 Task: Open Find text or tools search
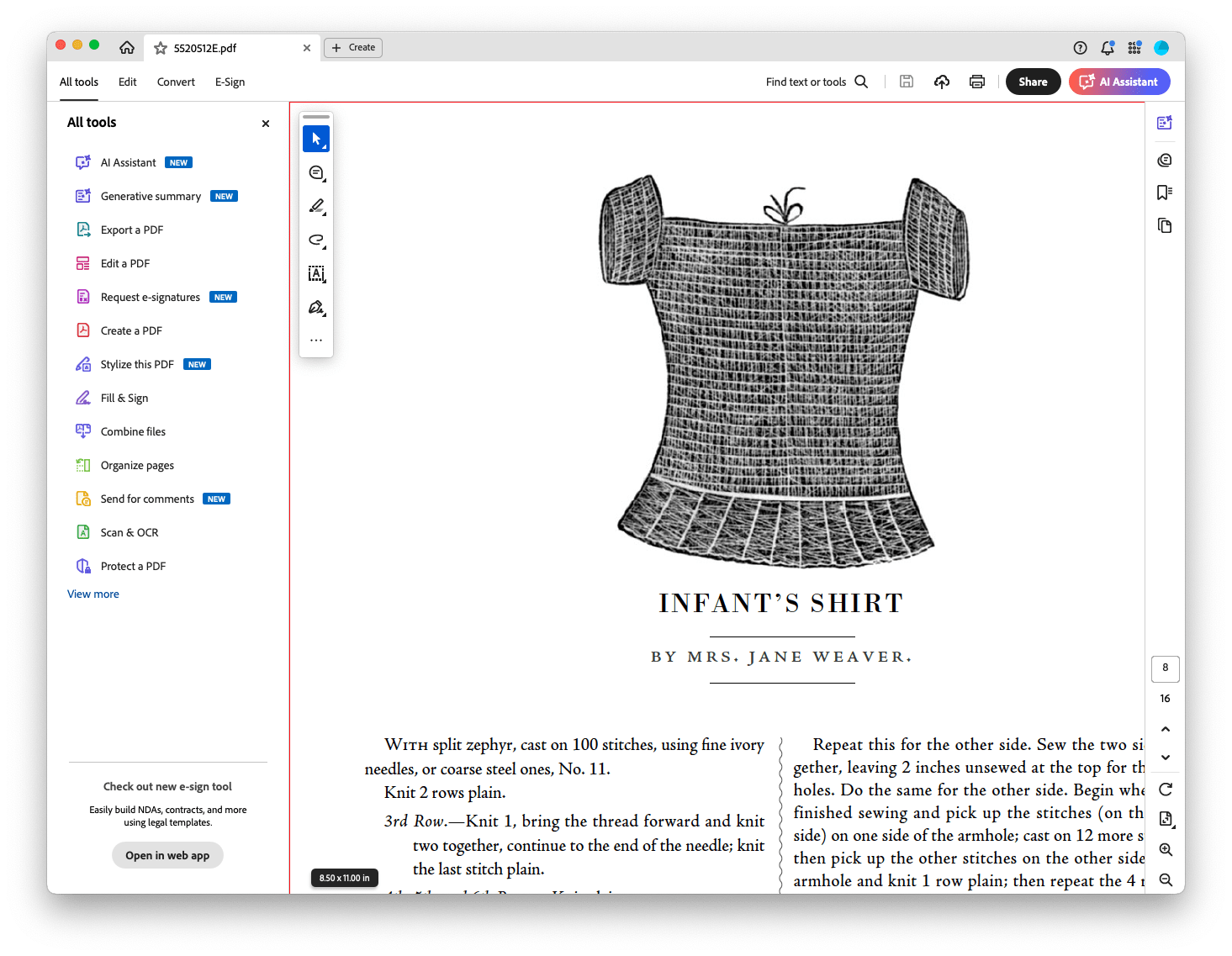(x=817, y=82)
